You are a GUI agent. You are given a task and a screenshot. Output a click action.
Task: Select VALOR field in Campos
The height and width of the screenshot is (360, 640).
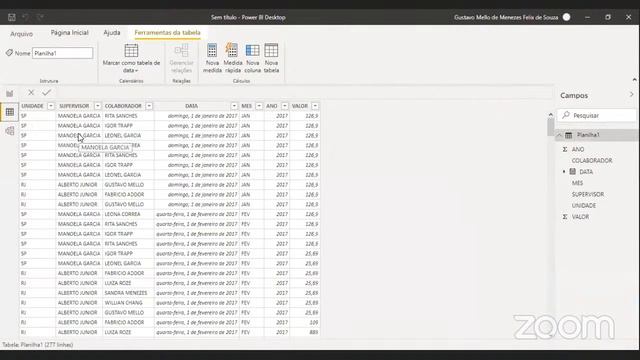tap(580, 217)
